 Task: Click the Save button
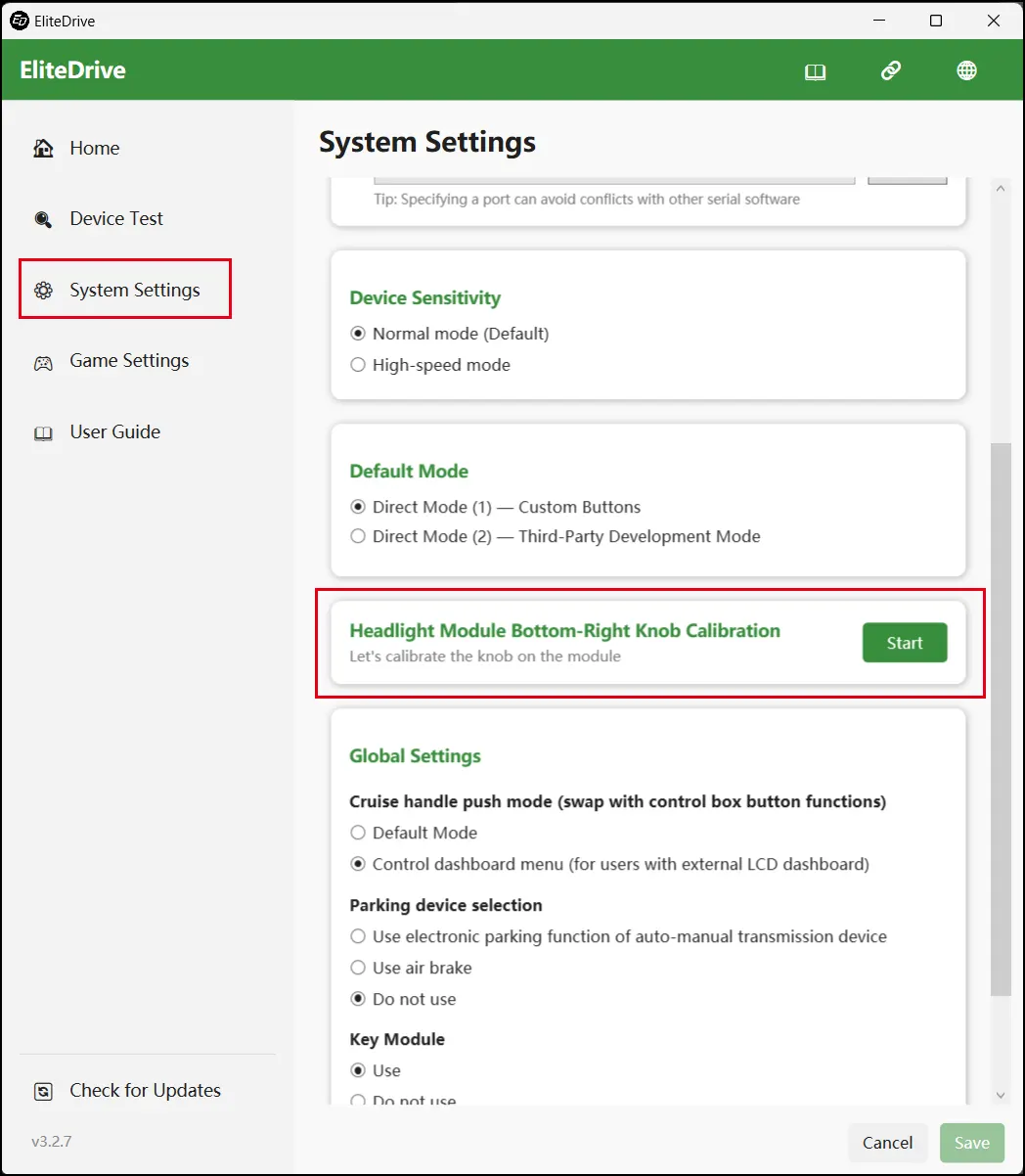click(972, 1143)
